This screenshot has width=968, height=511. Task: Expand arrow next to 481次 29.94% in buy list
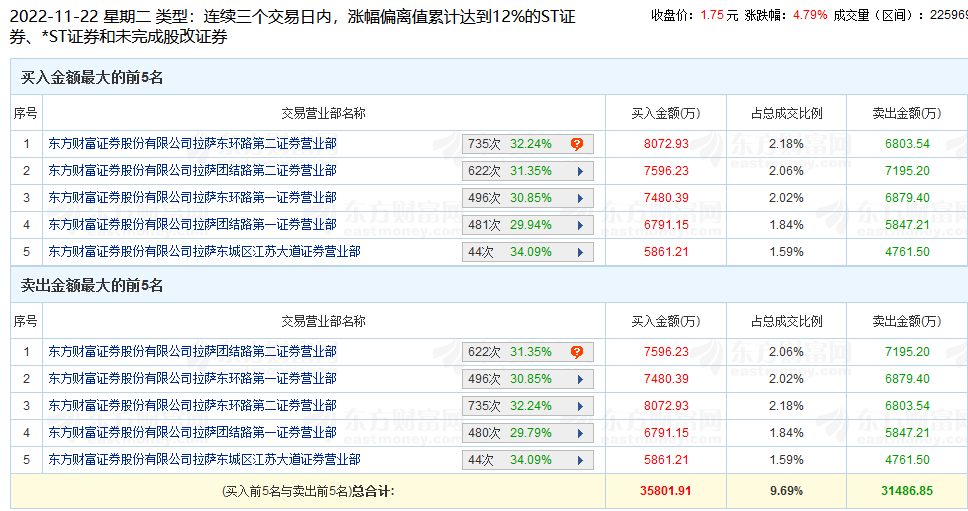tap(580, 226)
